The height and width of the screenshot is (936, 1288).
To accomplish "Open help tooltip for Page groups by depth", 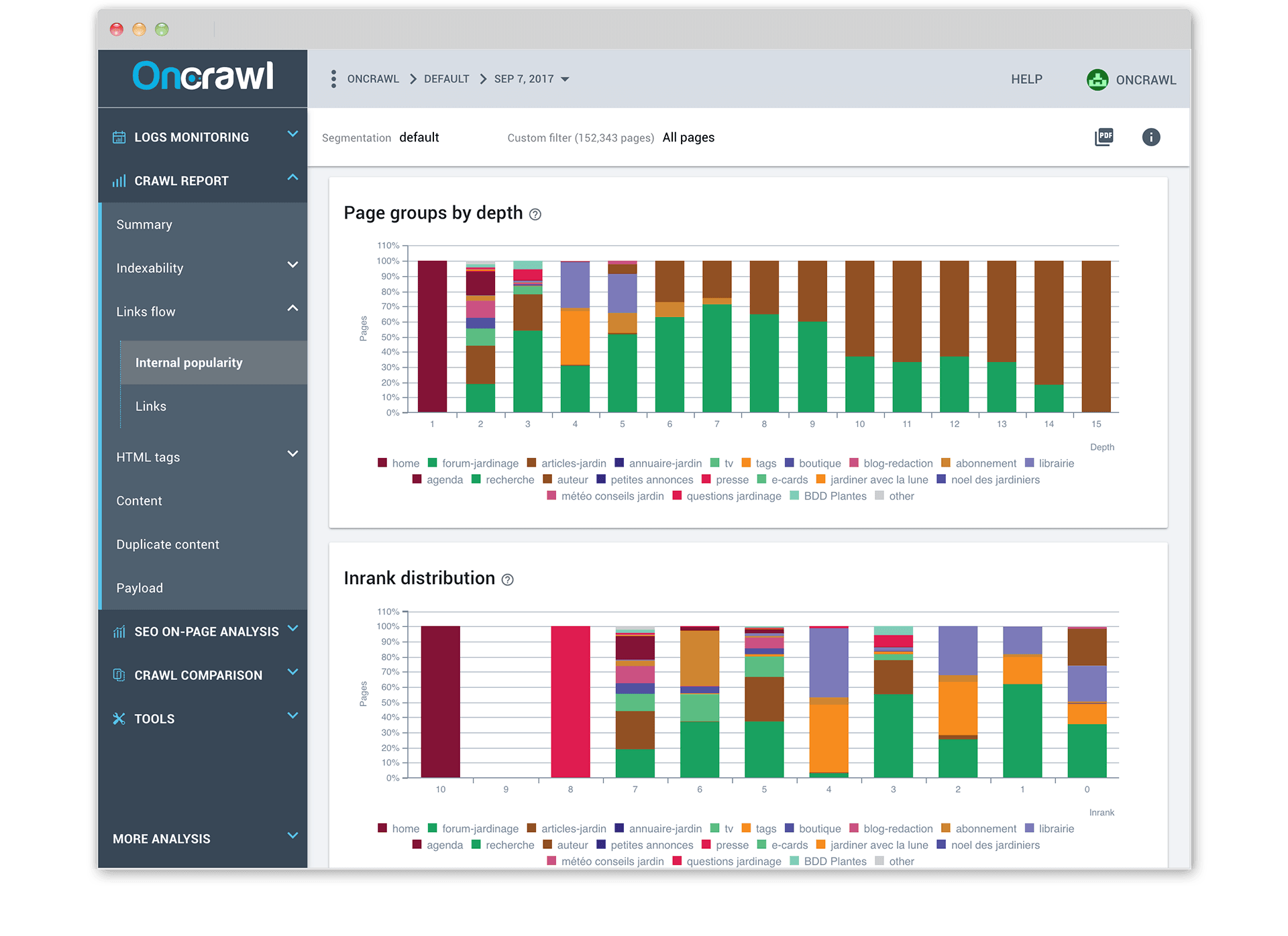I will pos(535,215).
